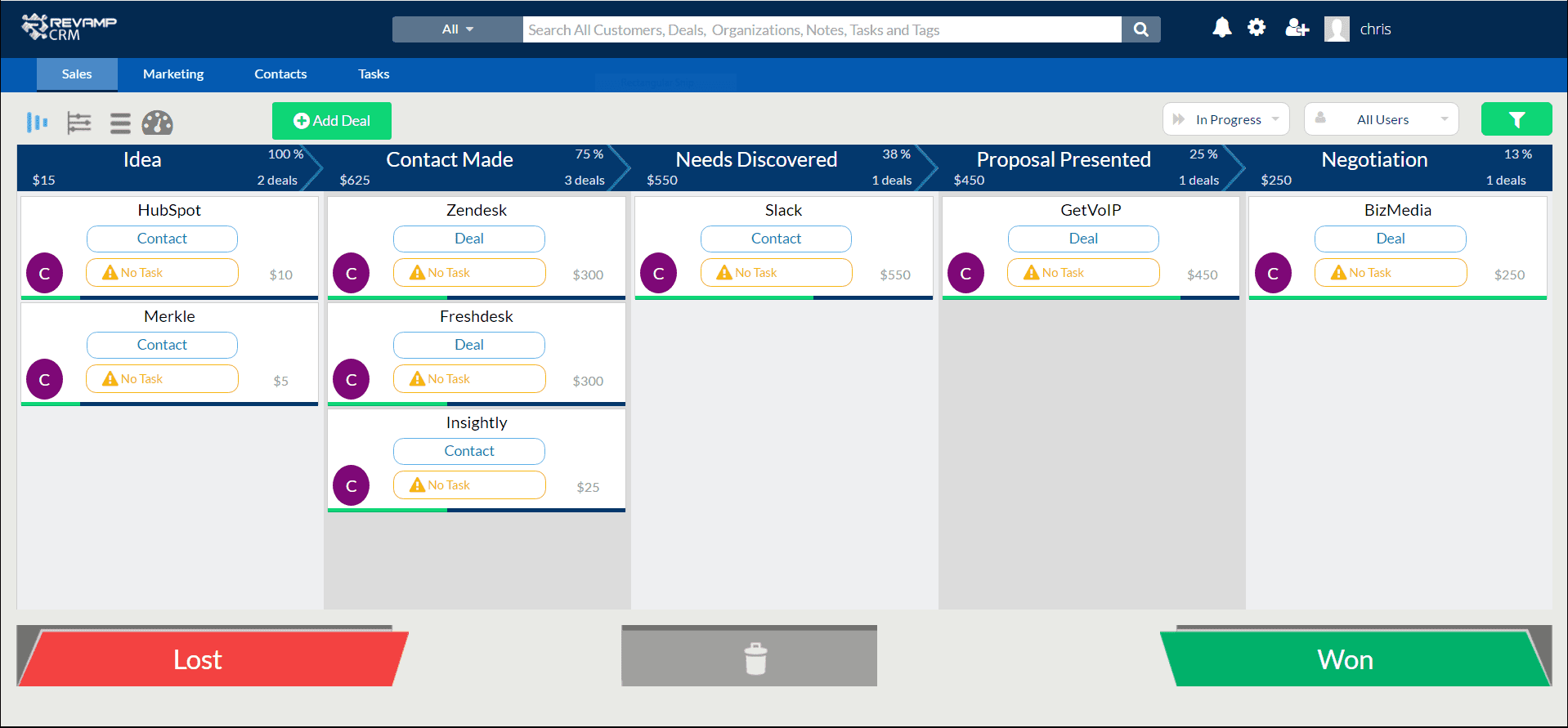The image size is (1568, 728).
Task: Click No Task on HubSpot card
Action: click(162, 273)
